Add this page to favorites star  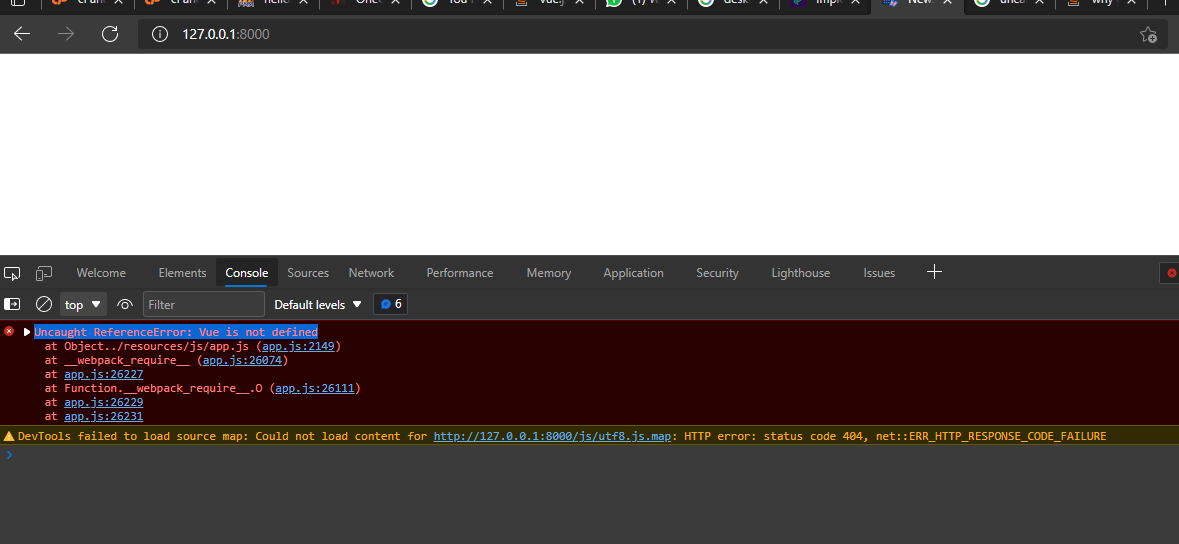1147,35
